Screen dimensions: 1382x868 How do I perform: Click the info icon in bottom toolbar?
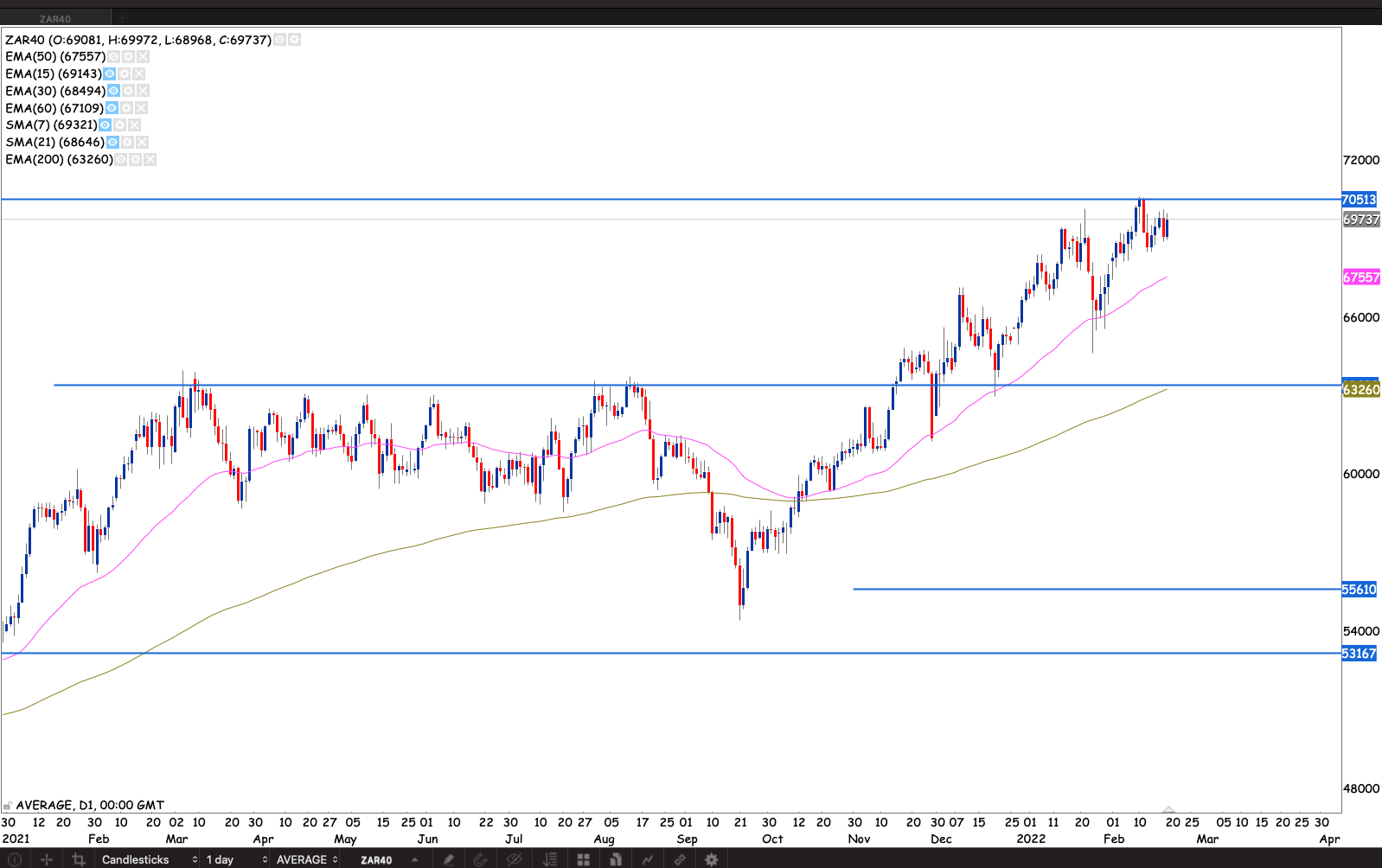[x=14, y=859]
